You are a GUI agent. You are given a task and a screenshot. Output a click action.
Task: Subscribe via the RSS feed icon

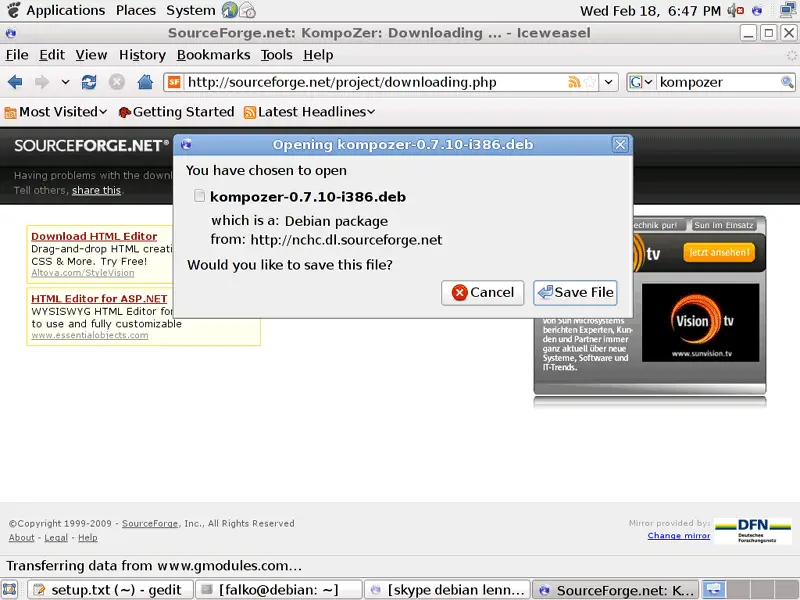point(574,82)
